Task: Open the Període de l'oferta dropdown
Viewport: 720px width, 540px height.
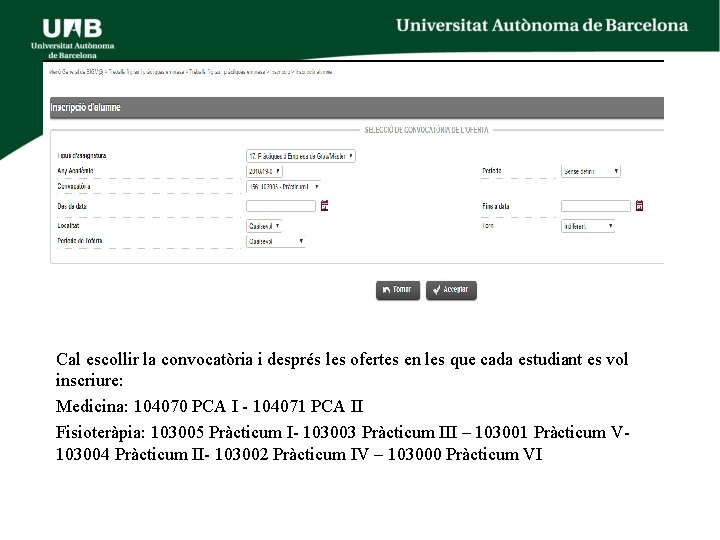Action: click(x=276, y=241)
